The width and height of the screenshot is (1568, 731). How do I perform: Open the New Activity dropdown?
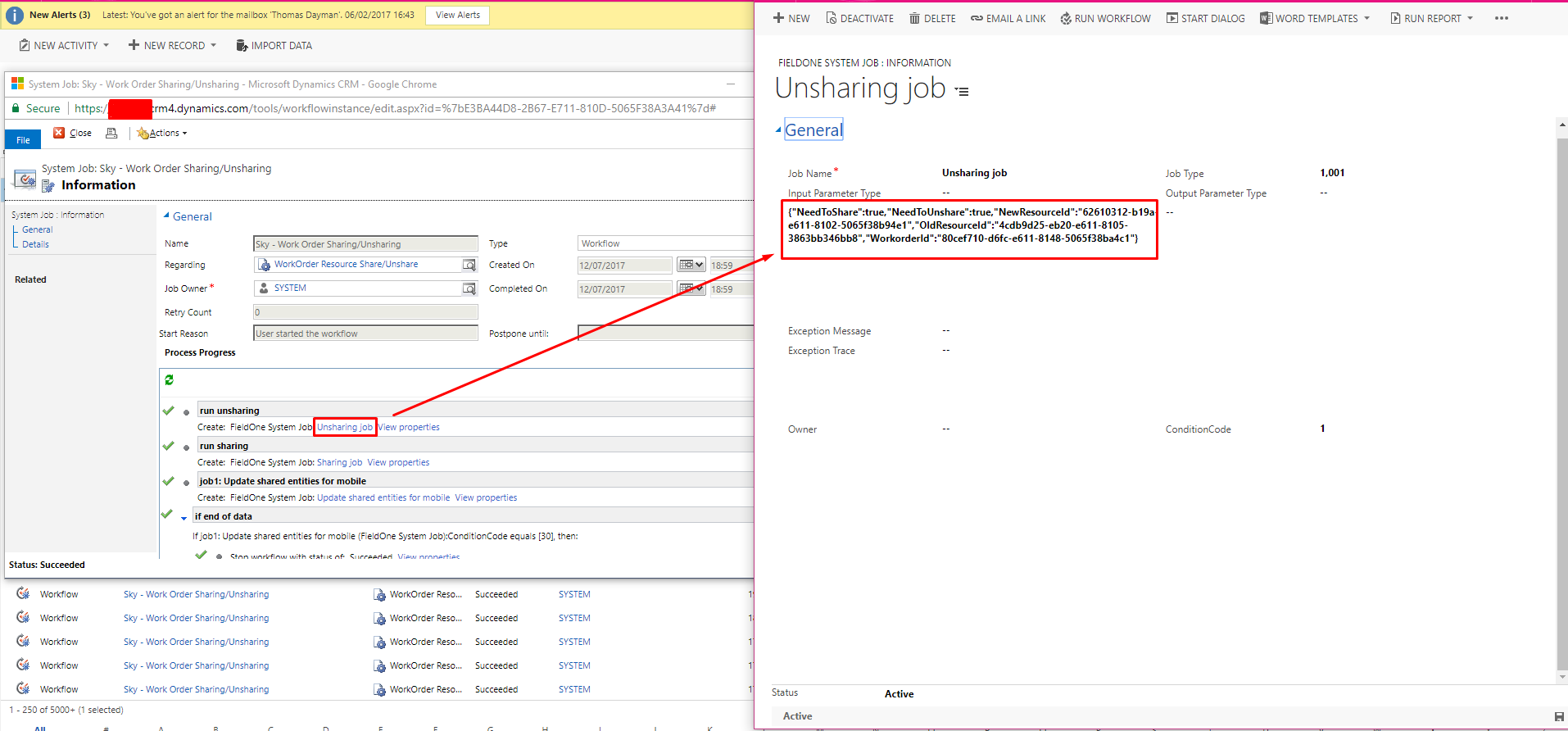coord(64,45)
